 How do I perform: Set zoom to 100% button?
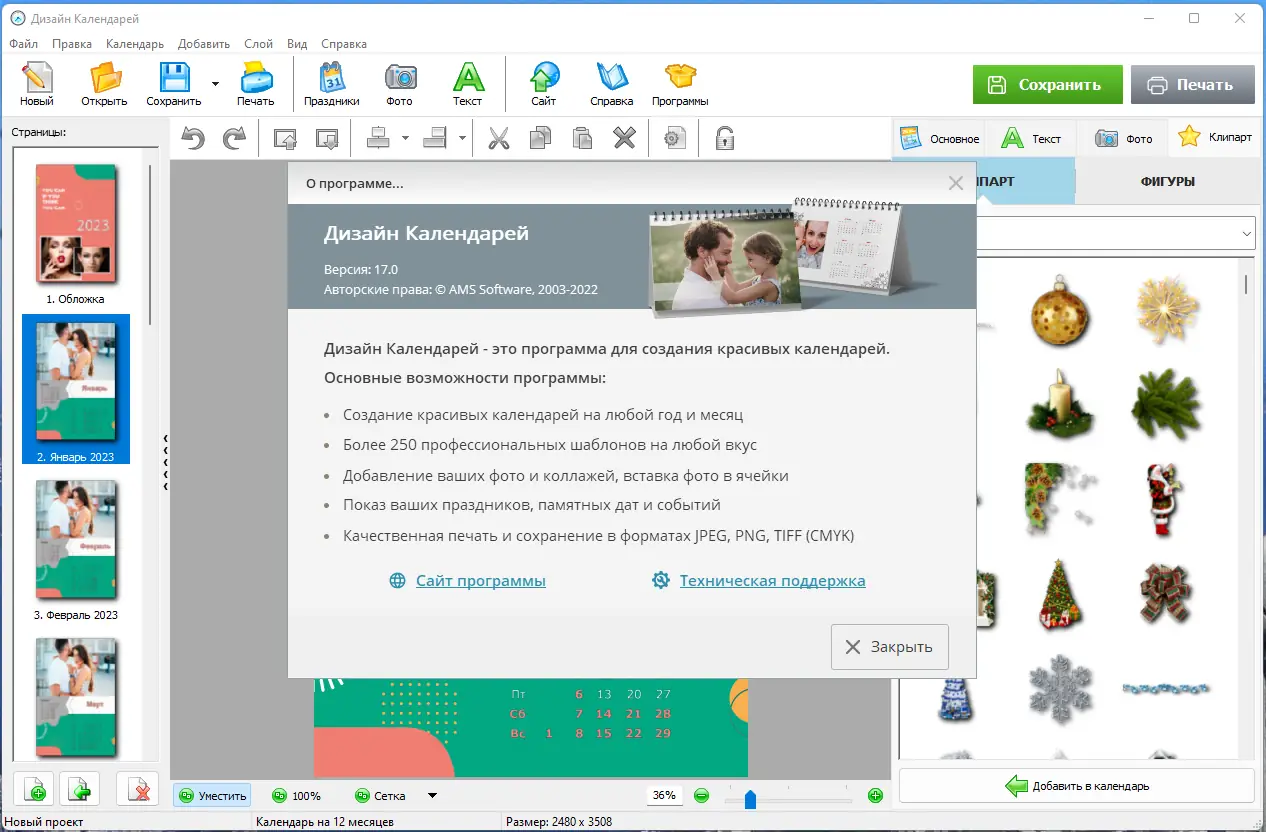pyautogui.click(x=296, y=796)
